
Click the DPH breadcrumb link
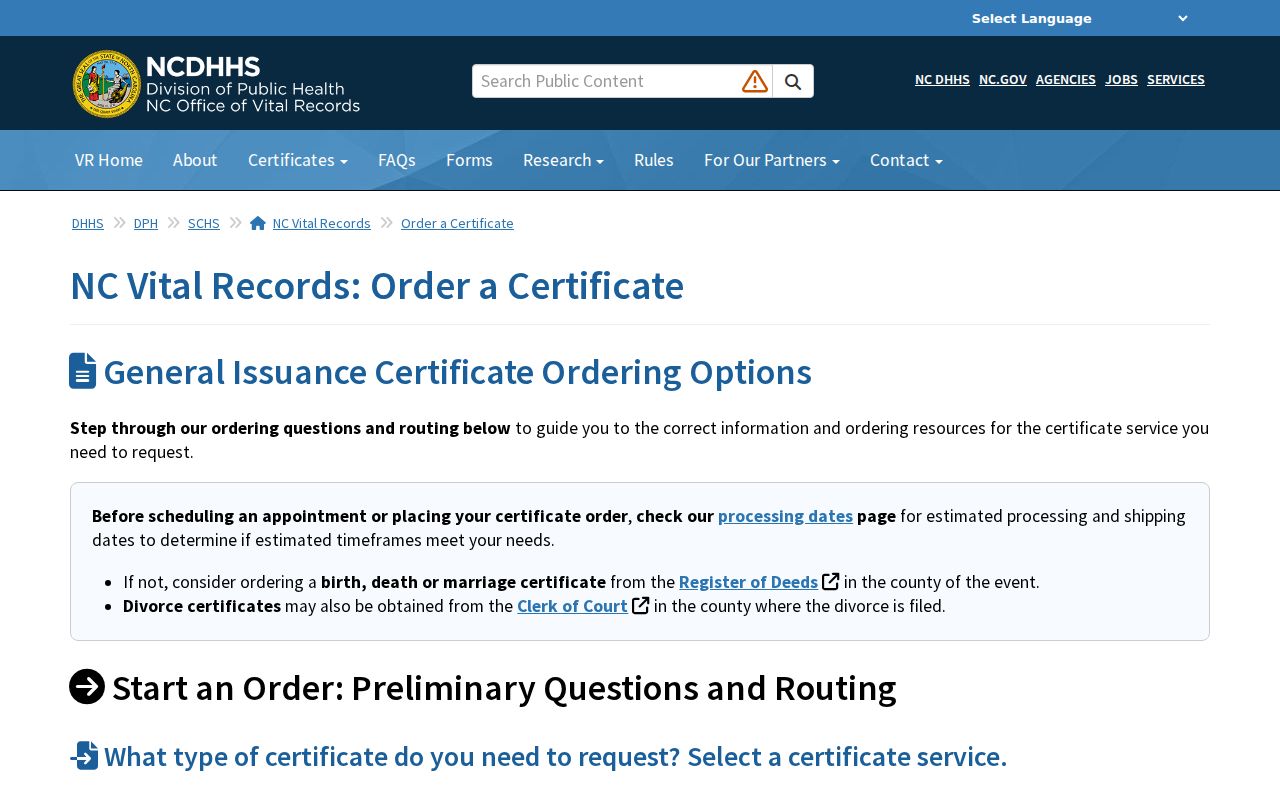click(146, 223)
